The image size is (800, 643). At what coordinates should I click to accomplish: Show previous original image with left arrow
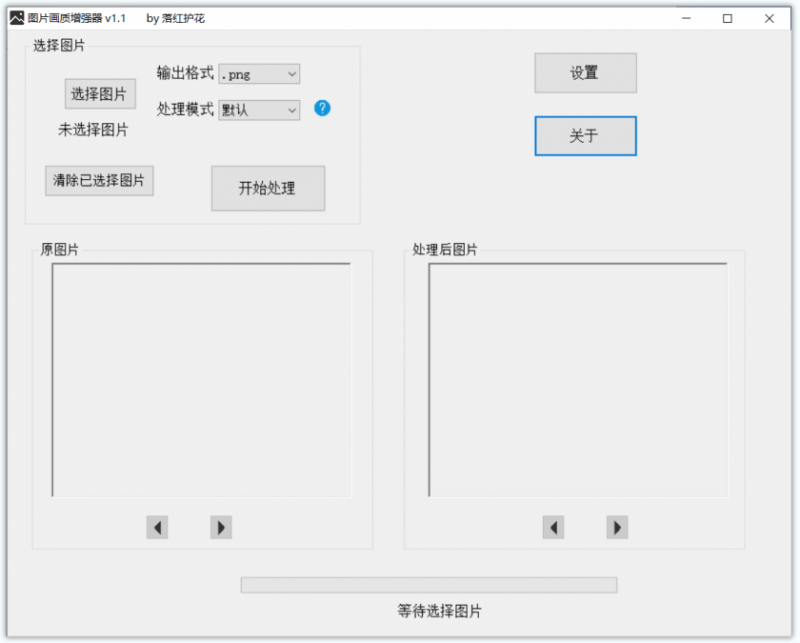(157, 527)
